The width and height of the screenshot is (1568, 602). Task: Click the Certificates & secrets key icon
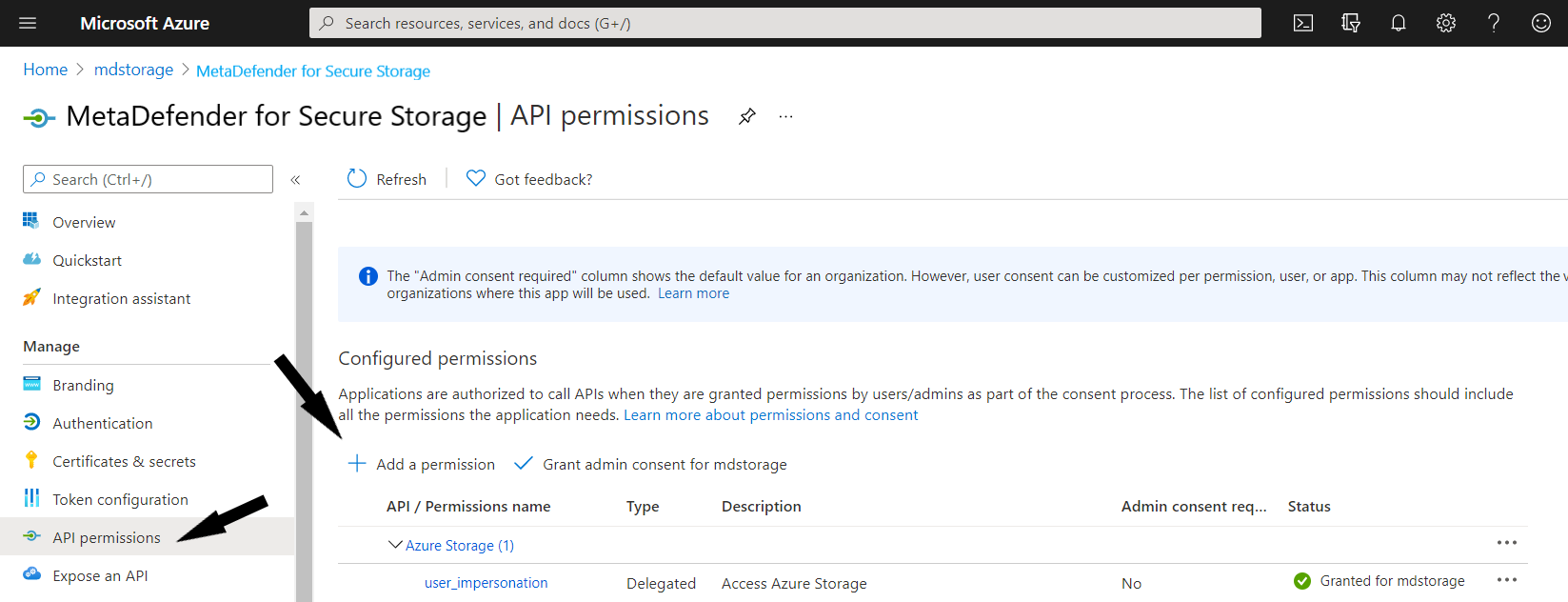(31, 460)
